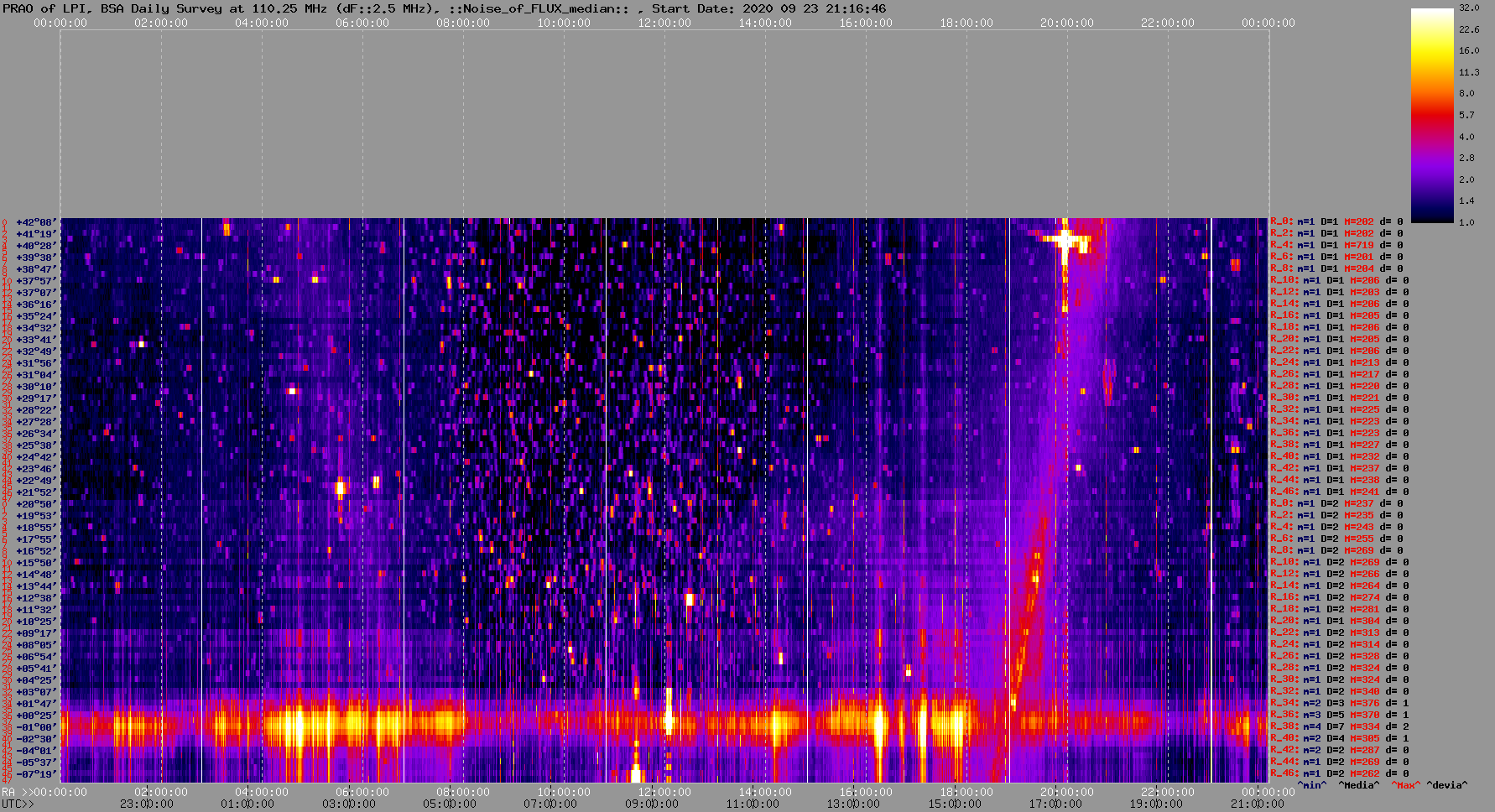Click the '+00°25' declination label

pyautogui.click(x=36, y=716)
